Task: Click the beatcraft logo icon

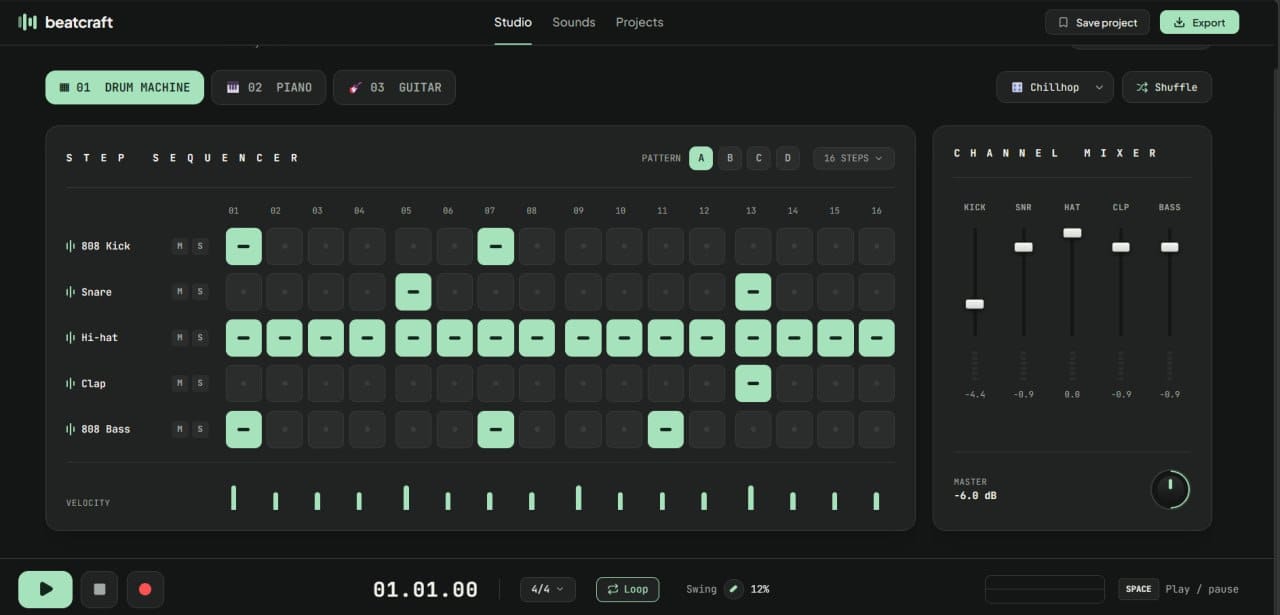Action: [x=28, y=22]
